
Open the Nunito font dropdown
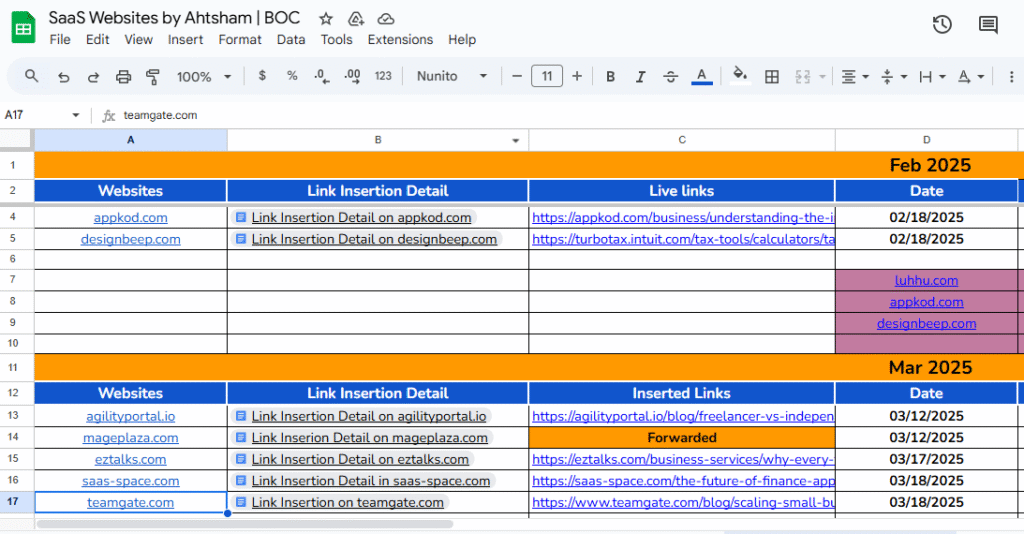[451, 76]
